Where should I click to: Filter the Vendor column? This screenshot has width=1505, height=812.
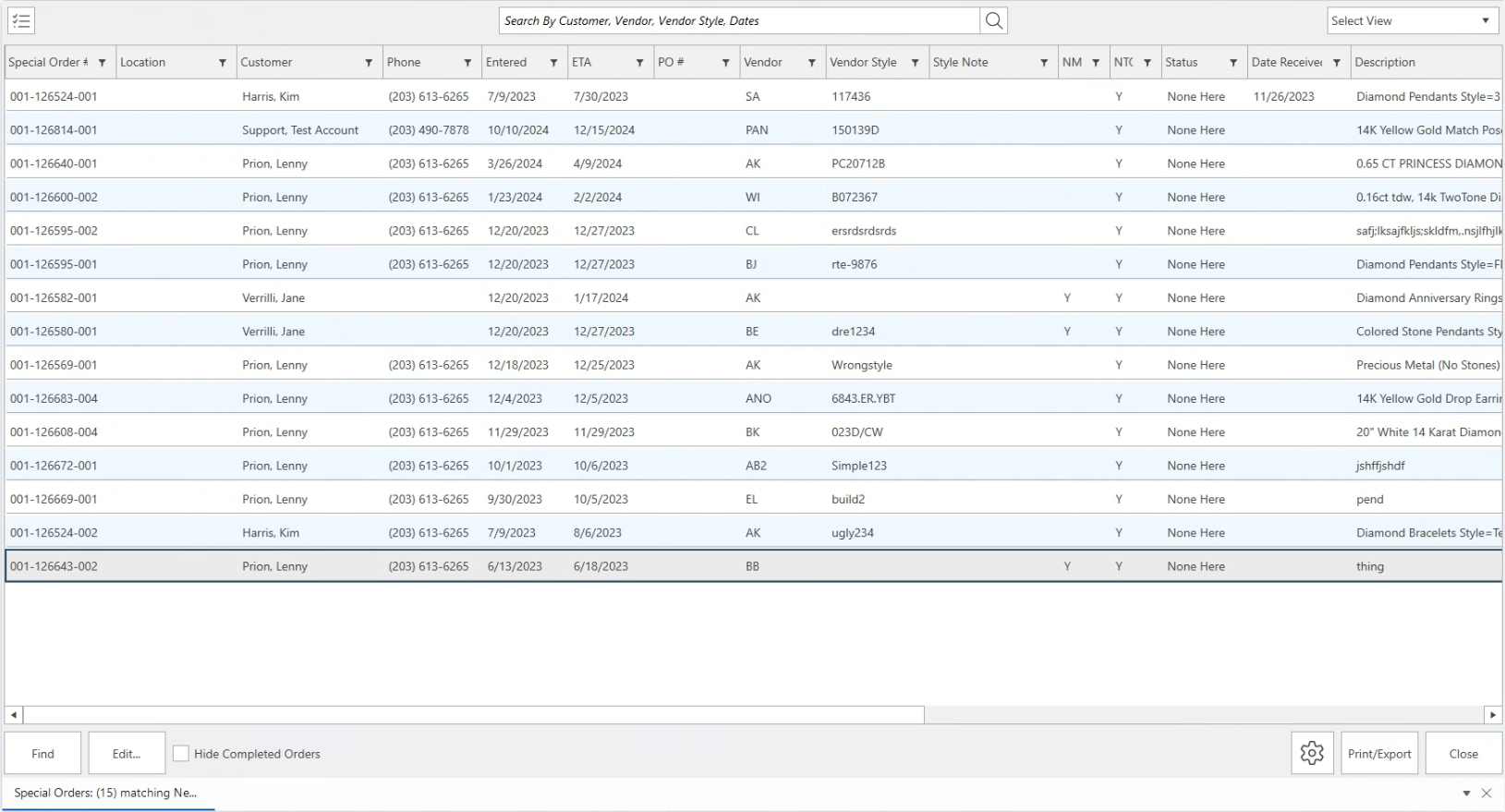[811, 63]
